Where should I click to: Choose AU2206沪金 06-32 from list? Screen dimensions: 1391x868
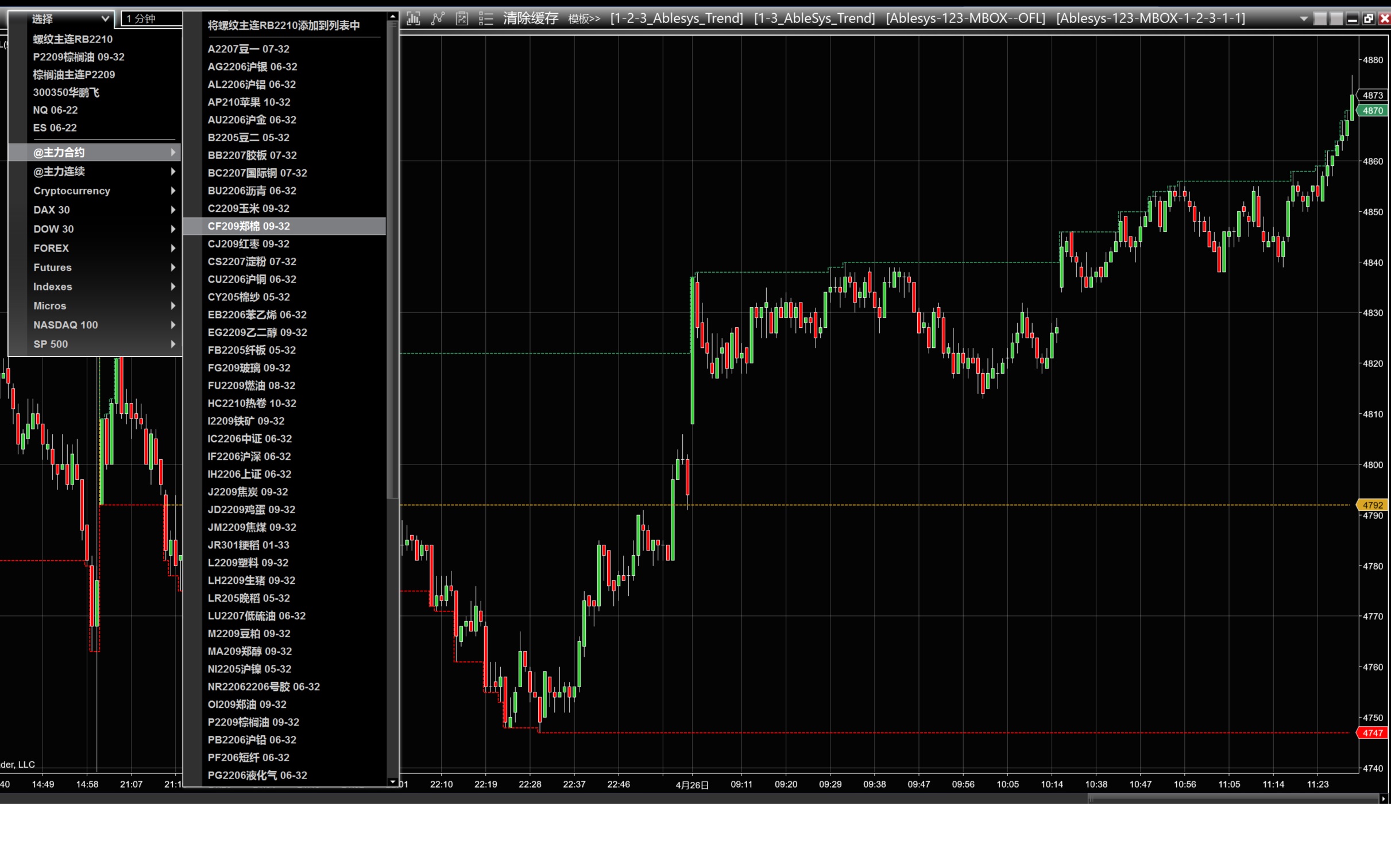tap(252, 120)
